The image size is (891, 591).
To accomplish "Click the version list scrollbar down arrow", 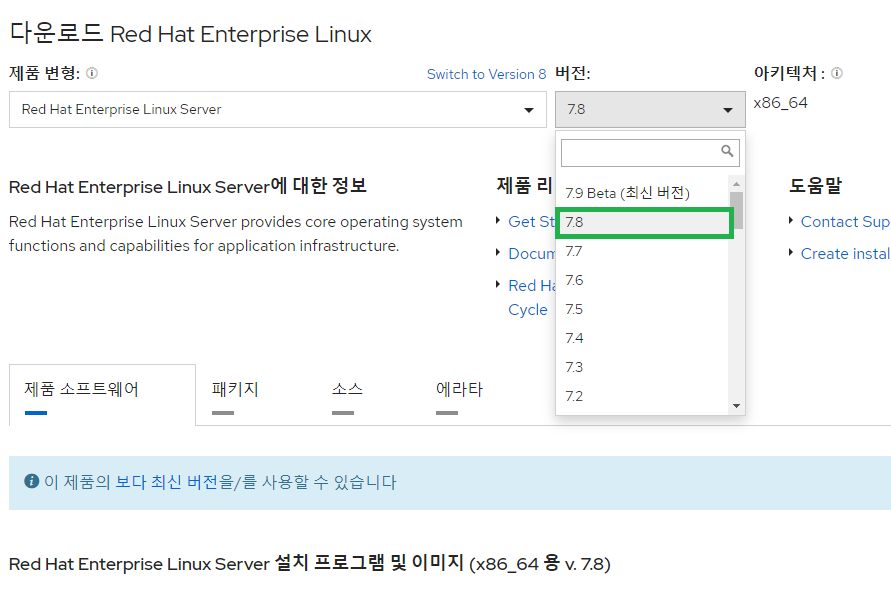I will click(736, 406).
